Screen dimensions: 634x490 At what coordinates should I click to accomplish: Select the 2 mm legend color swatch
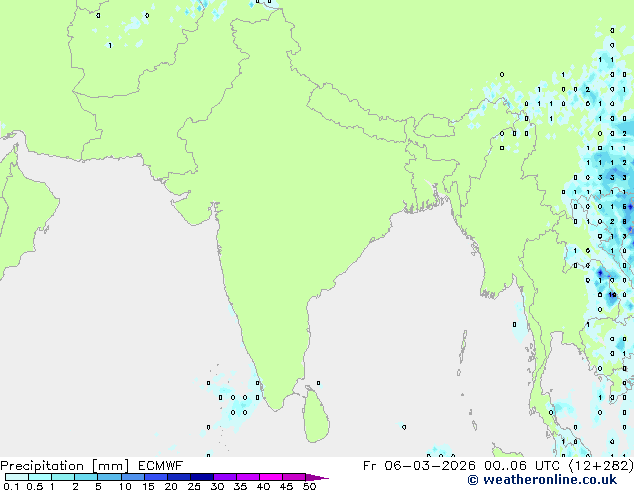point(86,477)
